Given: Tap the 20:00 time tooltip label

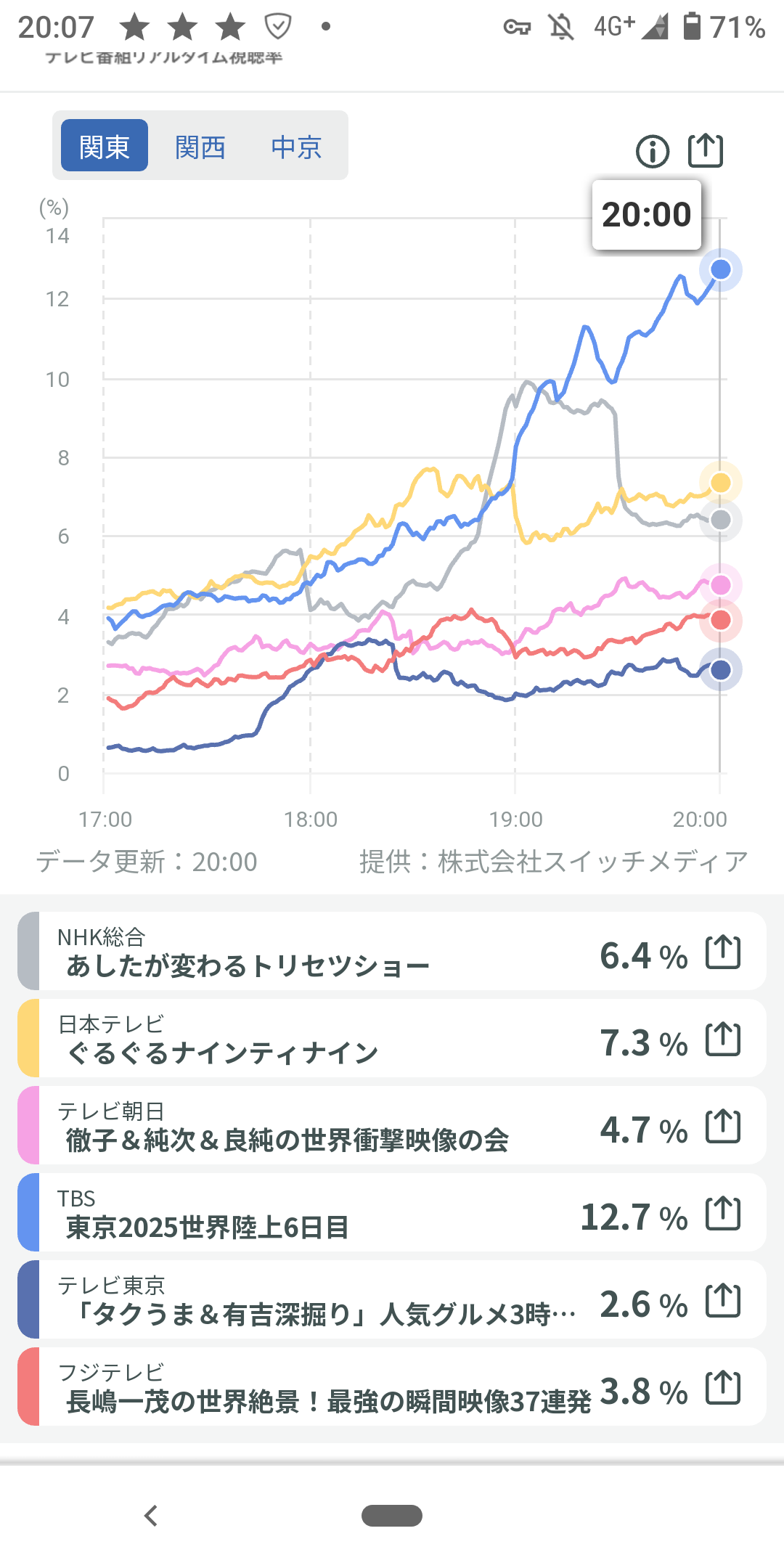Looking at the screenshot, I should coord(646,215).
